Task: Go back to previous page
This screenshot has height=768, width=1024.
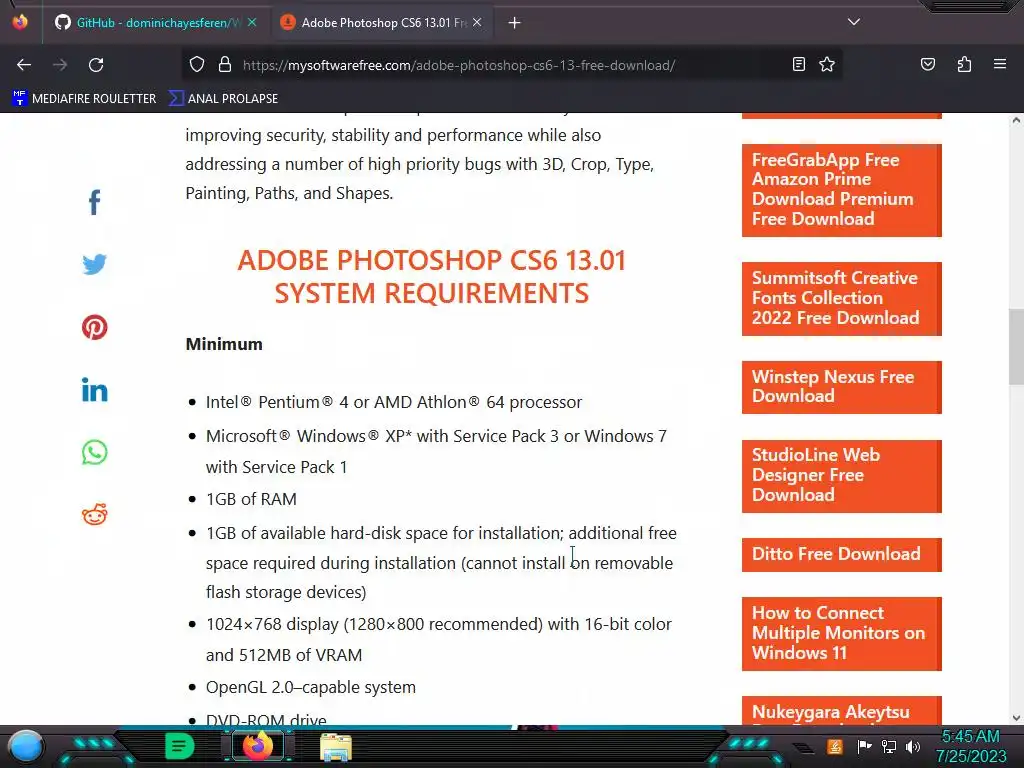Action: (24, 65)
